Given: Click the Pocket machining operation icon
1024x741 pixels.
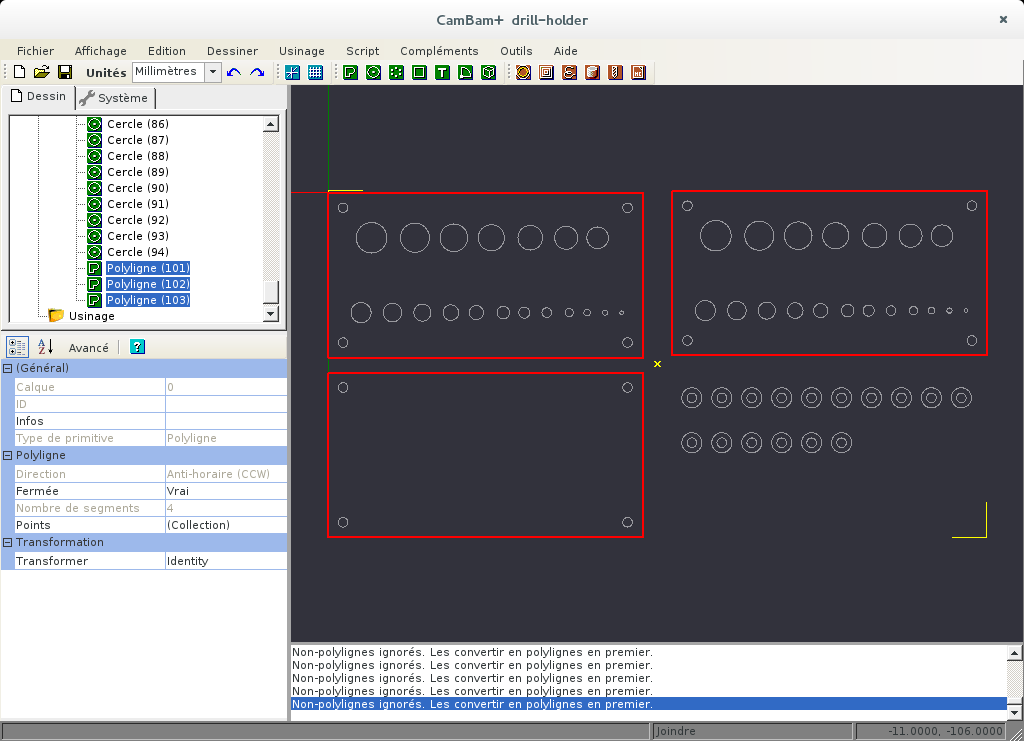Looking at the screenshot, I should (x=546, y=72).
